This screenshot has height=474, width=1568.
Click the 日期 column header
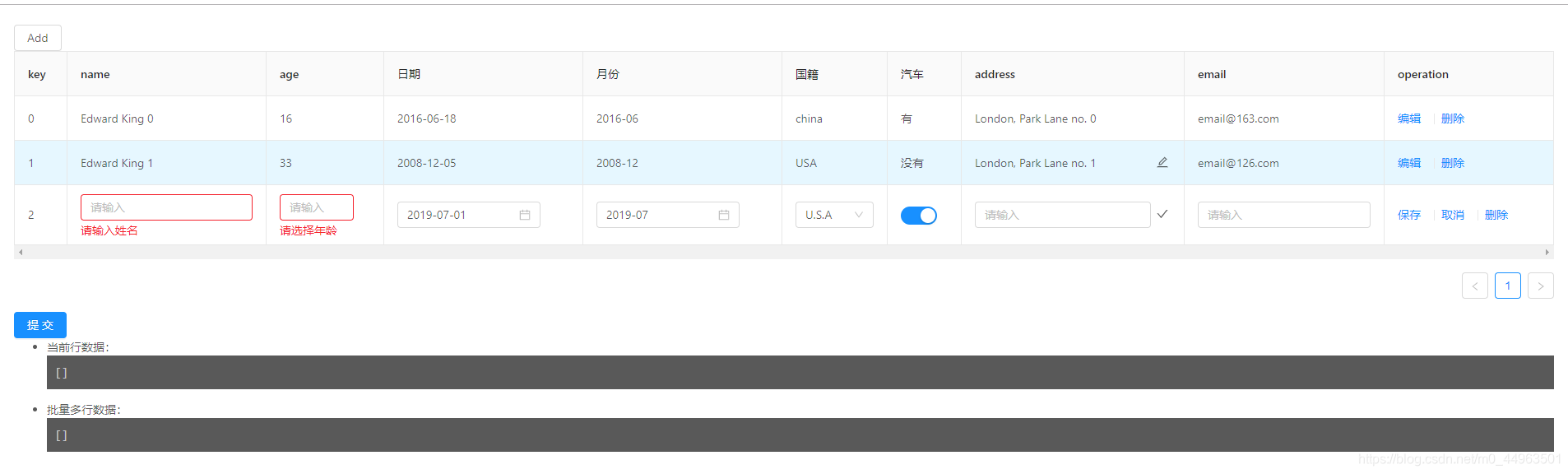[483, 74]
